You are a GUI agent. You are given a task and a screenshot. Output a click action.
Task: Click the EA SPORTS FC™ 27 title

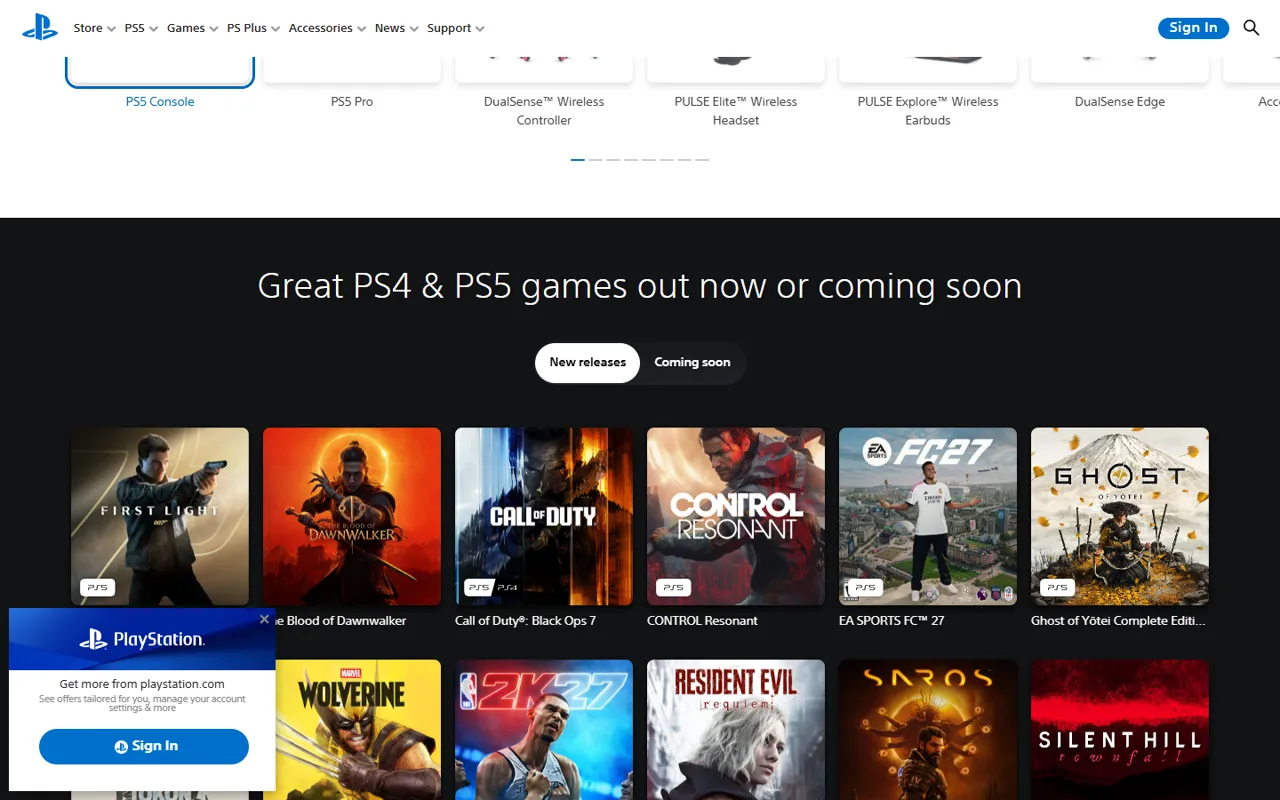[891, 621]
